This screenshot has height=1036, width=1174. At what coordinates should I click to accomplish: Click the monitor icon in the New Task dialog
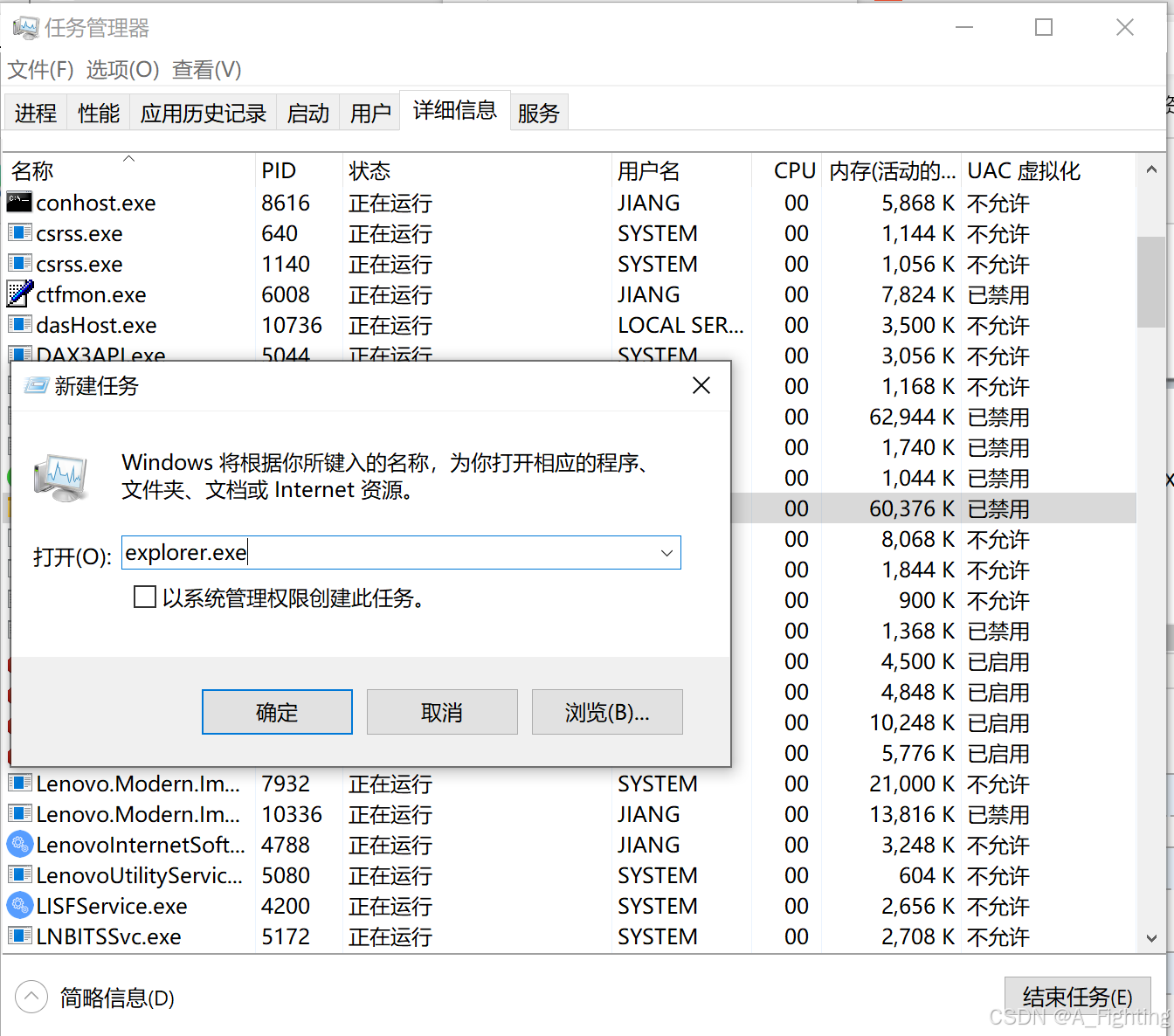(60, 477)
